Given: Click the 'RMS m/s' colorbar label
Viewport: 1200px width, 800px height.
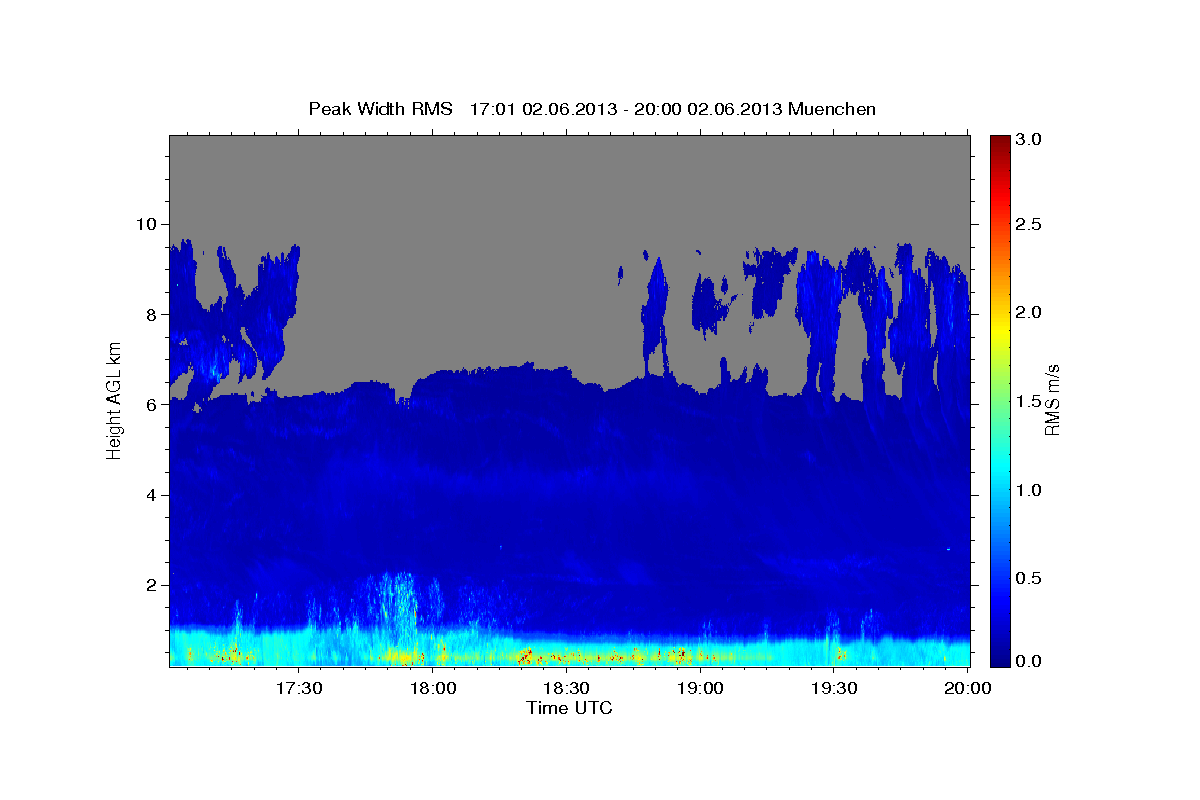Looking at the screenshot, I should (1052, 400).
